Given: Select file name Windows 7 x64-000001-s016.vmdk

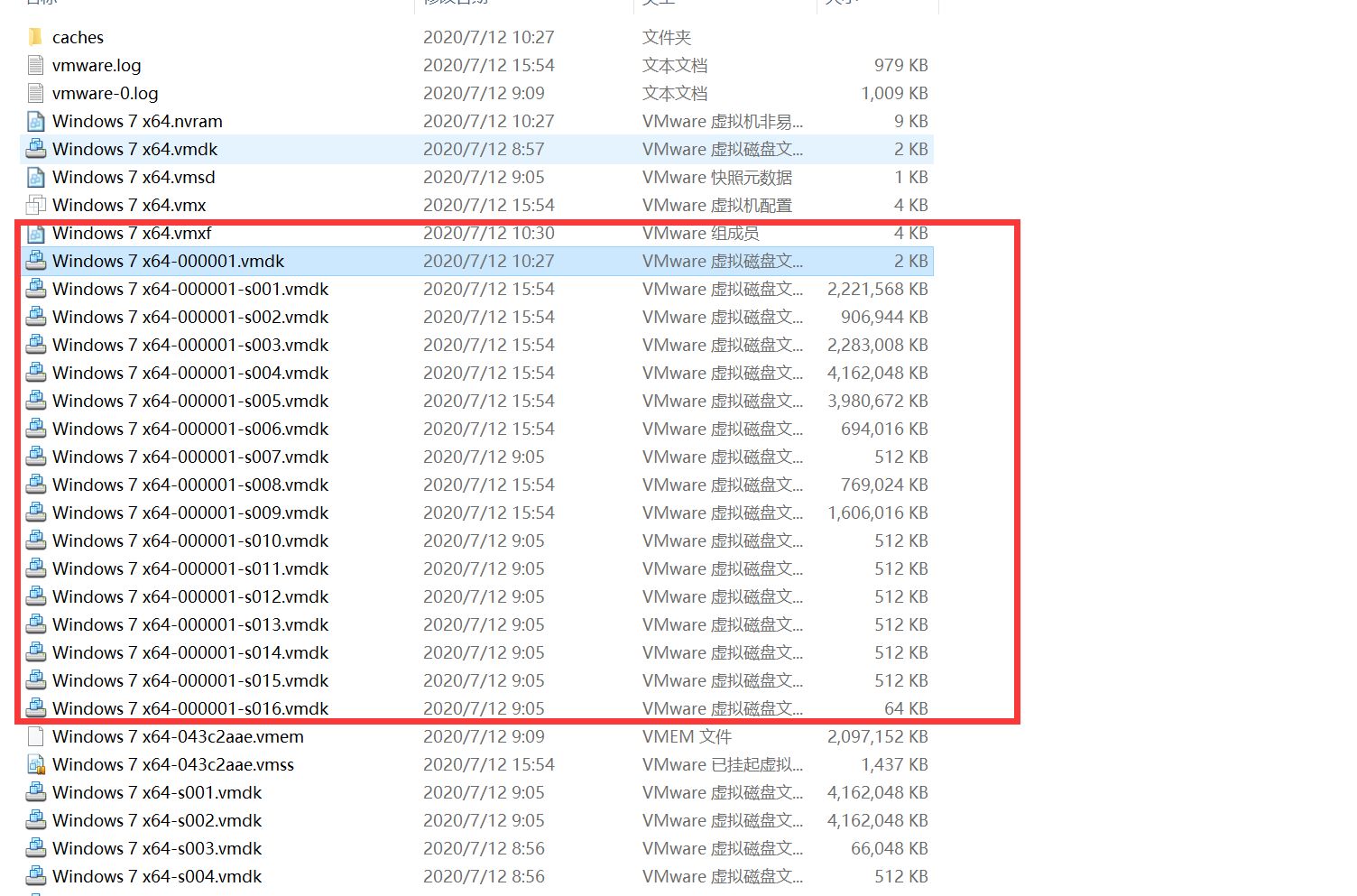Looking at the screenshot, I should pos(190,708).
